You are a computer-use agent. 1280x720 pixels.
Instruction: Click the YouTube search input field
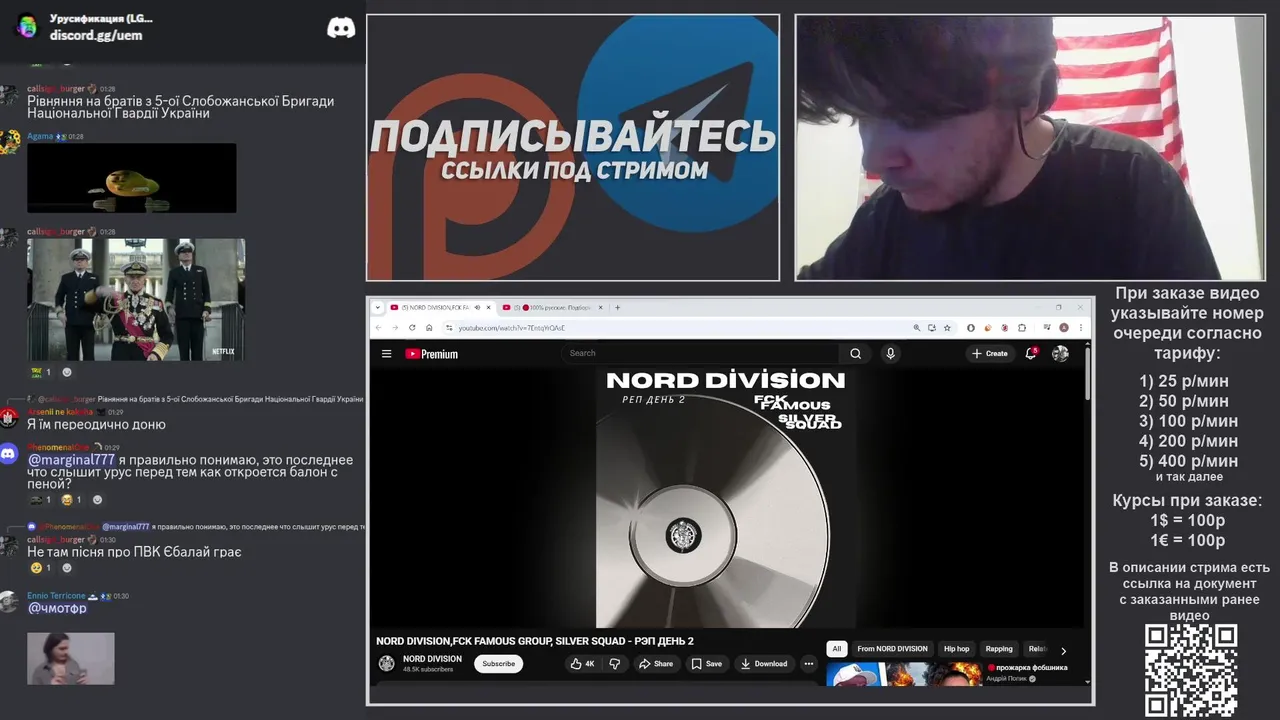pyautogui.click(x=701, y=353)
